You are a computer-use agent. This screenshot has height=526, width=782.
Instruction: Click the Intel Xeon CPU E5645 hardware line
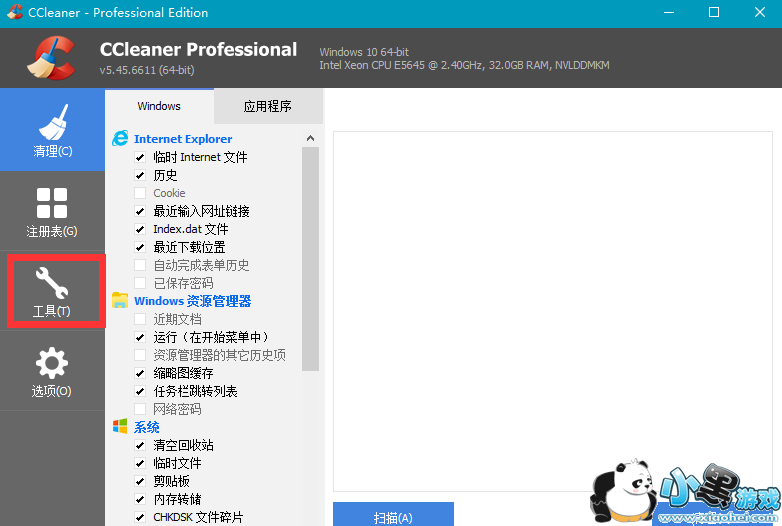tap(464, 65)
